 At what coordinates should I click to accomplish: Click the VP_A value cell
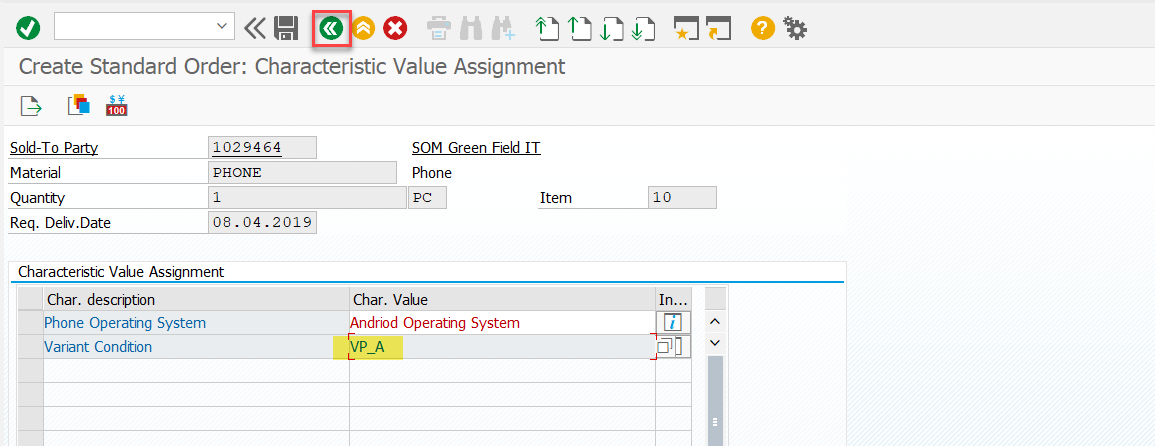coord(502,346)
